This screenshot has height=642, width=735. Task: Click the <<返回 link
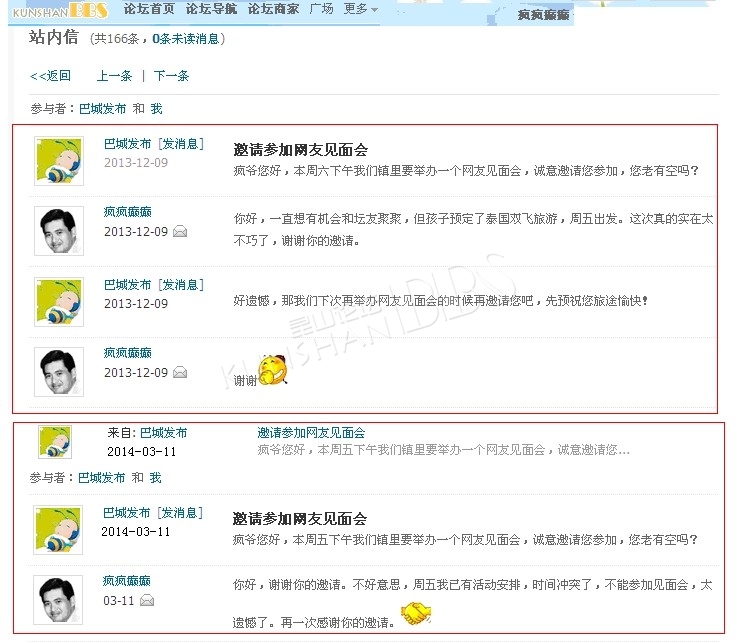tap(50, 76)
